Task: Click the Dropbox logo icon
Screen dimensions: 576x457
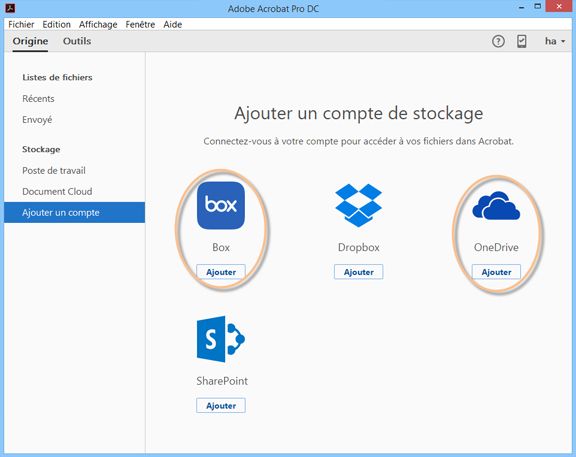Action: point(359,205)
